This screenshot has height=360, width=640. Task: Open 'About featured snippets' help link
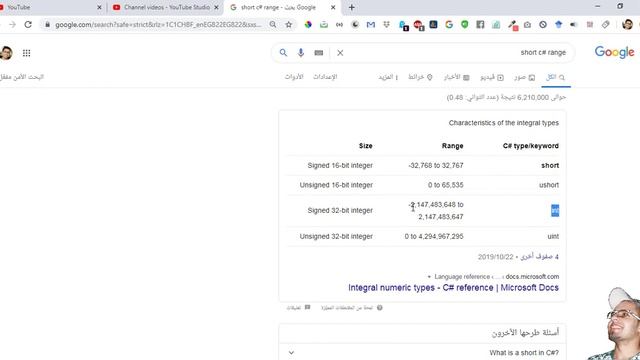click(x=351, y=308)
